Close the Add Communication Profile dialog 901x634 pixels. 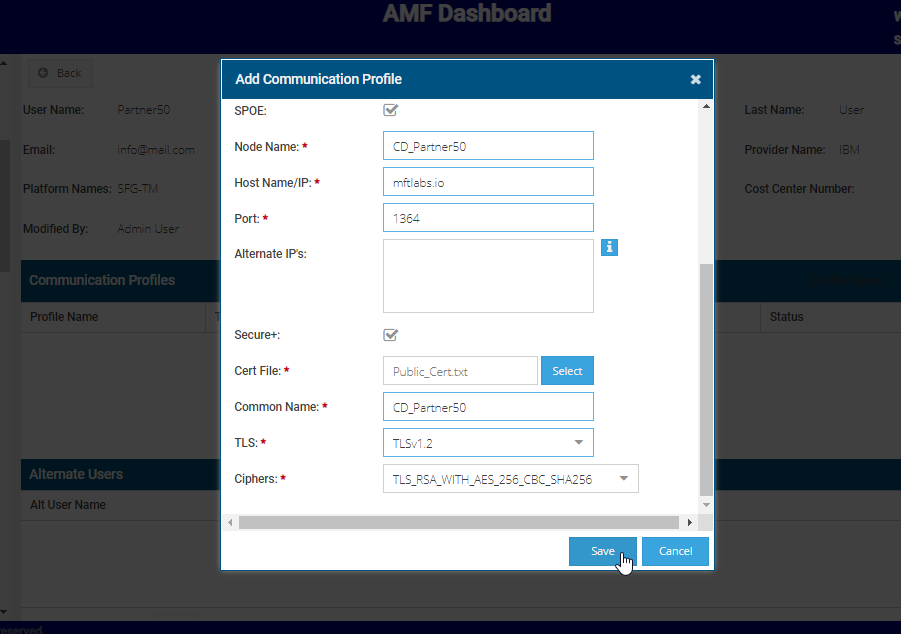[x=695, y=80]
